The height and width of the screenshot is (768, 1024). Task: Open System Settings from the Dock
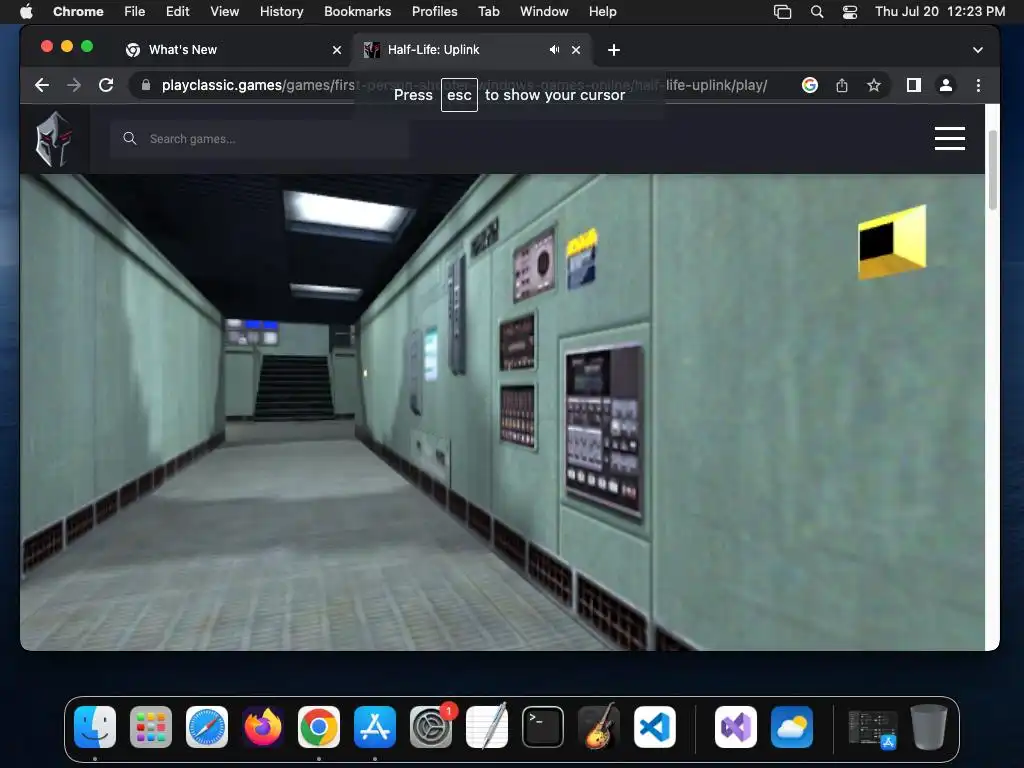pos(431,727)
